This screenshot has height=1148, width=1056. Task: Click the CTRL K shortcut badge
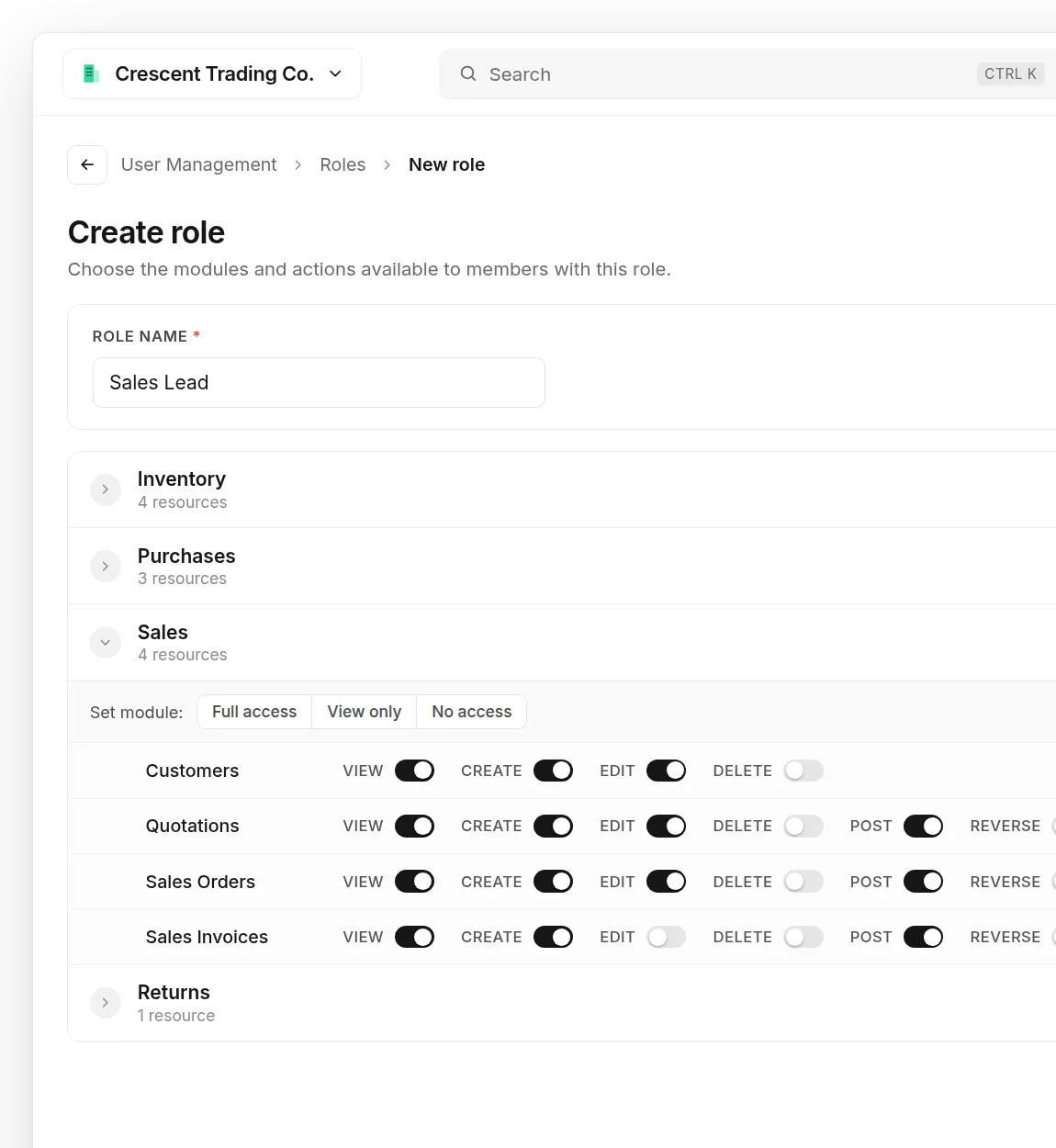[x=1010, y=73]
